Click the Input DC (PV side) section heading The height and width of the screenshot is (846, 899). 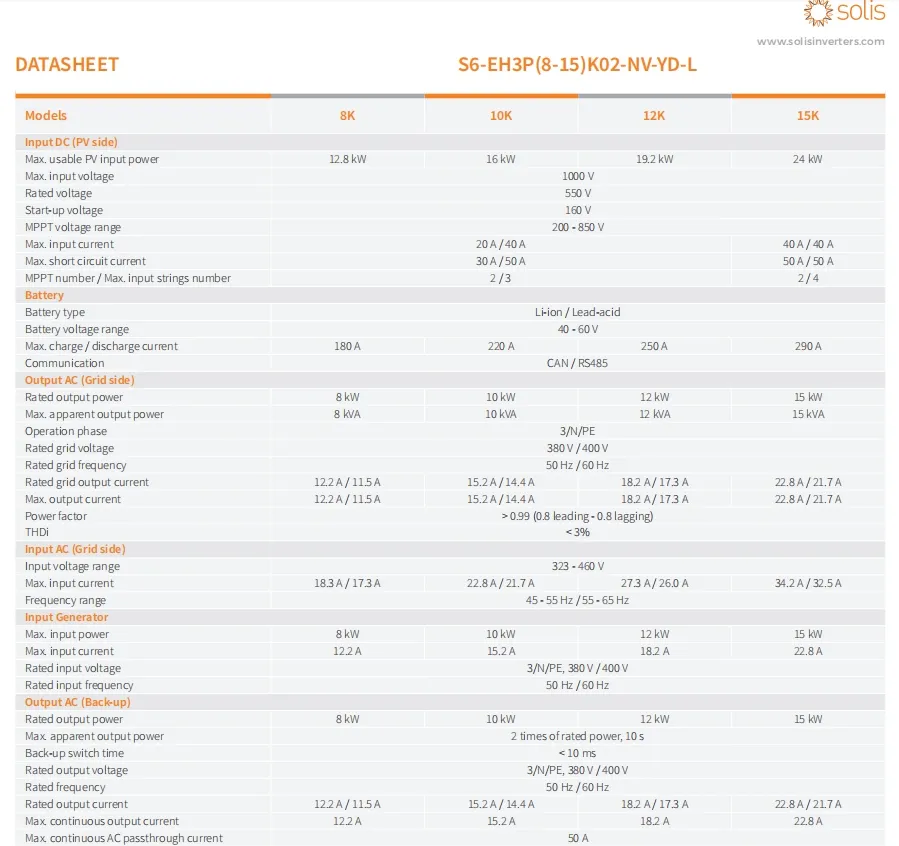71,142
